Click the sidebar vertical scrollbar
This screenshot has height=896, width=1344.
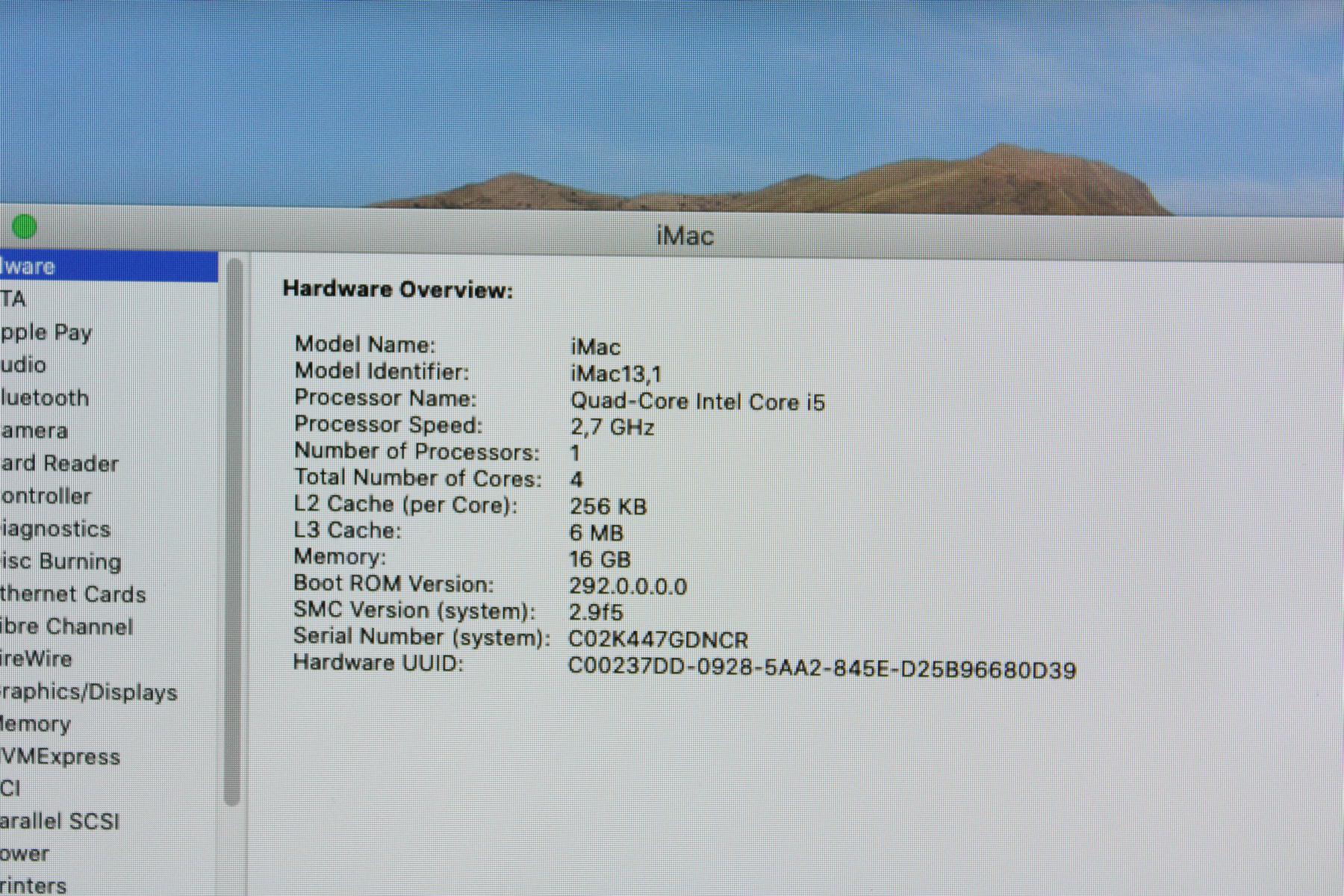233,532
